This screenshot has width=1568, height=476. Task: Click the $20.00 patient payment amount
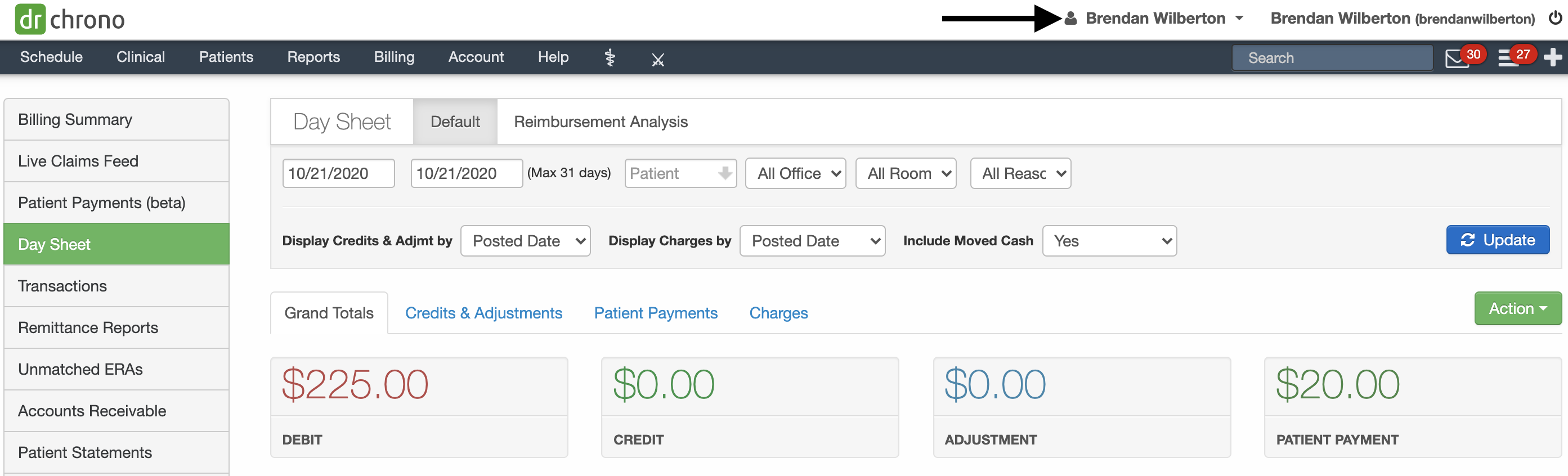[x=1337, y=385]
